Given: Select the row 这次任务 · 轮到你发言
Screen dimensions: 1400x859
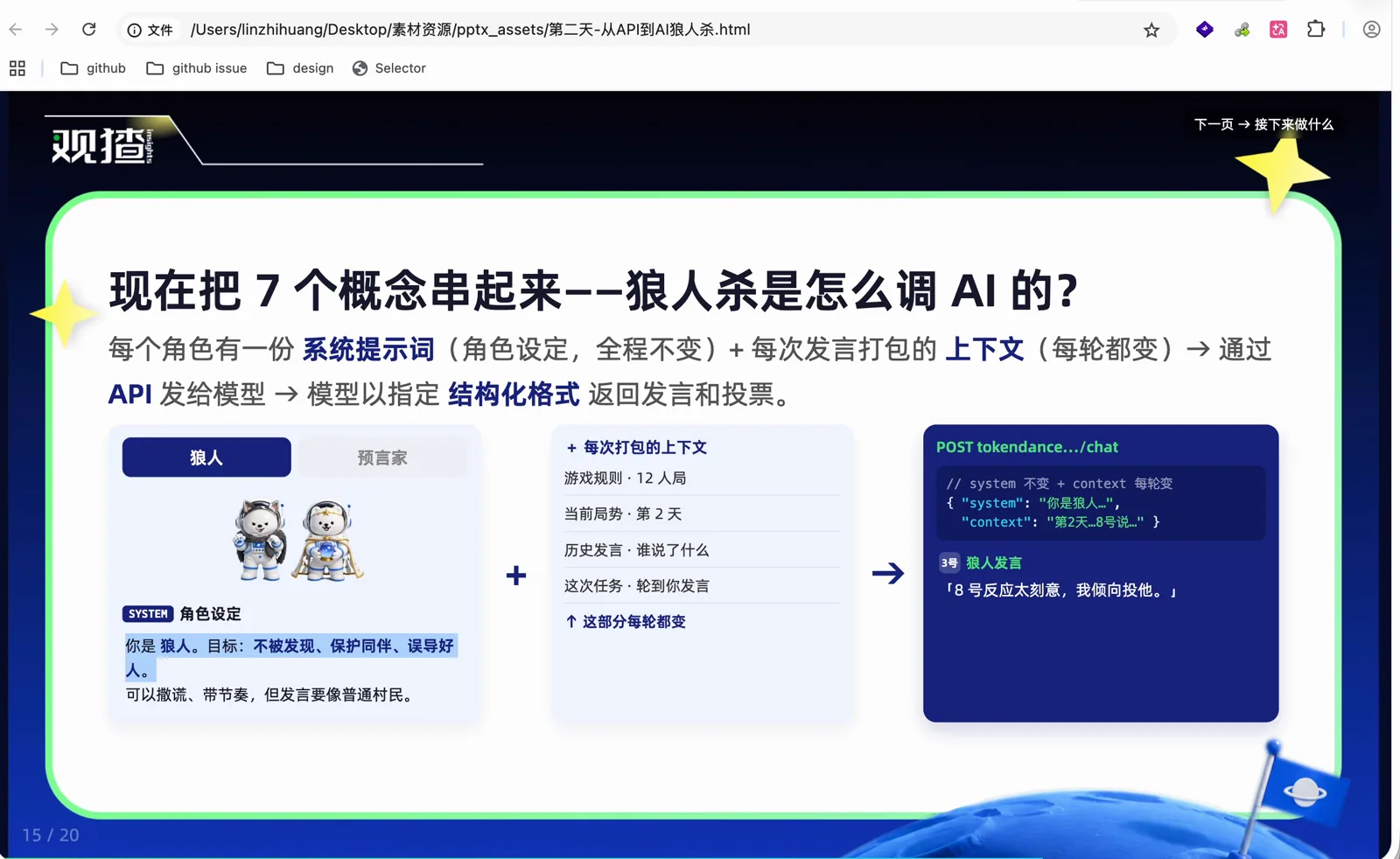Looking at the screenshot, I should click(702, 585).
